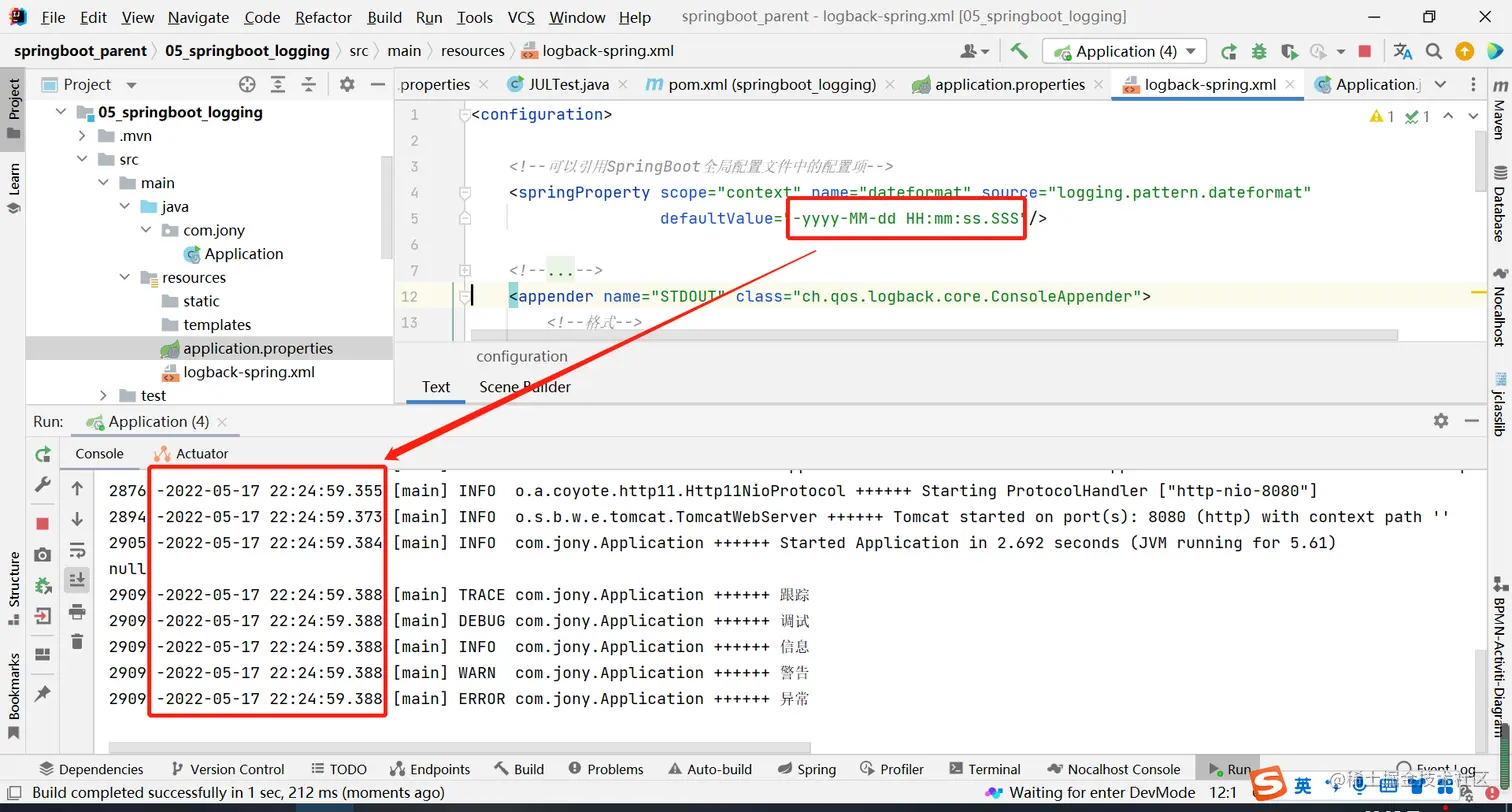Open the user account dropdown in toolbar
The image size is (1512, 812).
974,51
